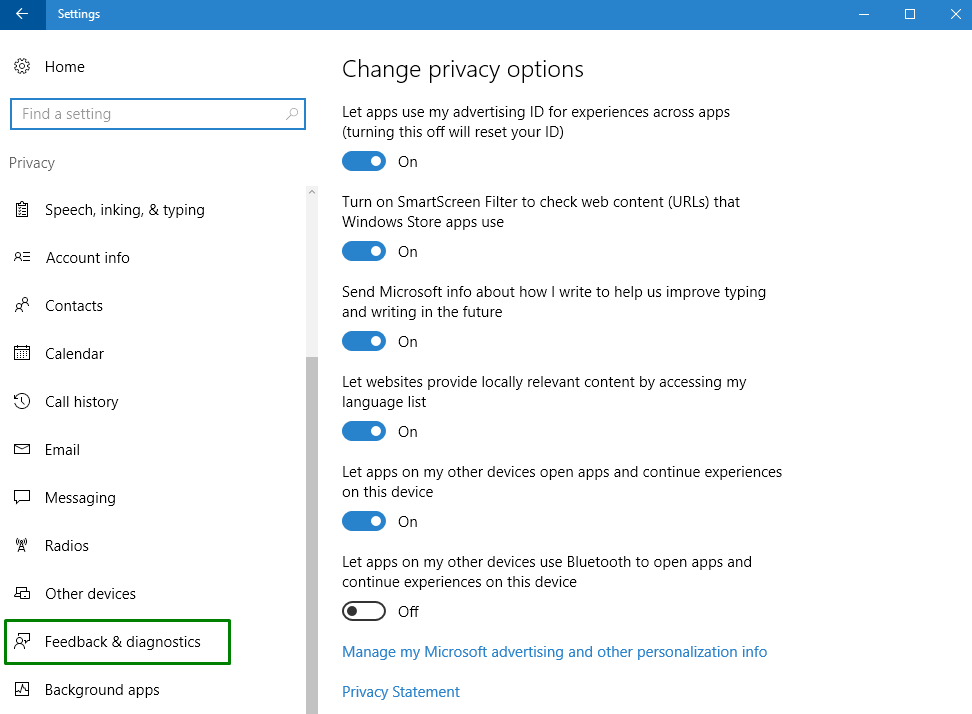Image resolution: width=972 pixels, height=714 pixels.
Task: Click the Speech, inking, & typing clipboard icon
Action: [22, 210]
